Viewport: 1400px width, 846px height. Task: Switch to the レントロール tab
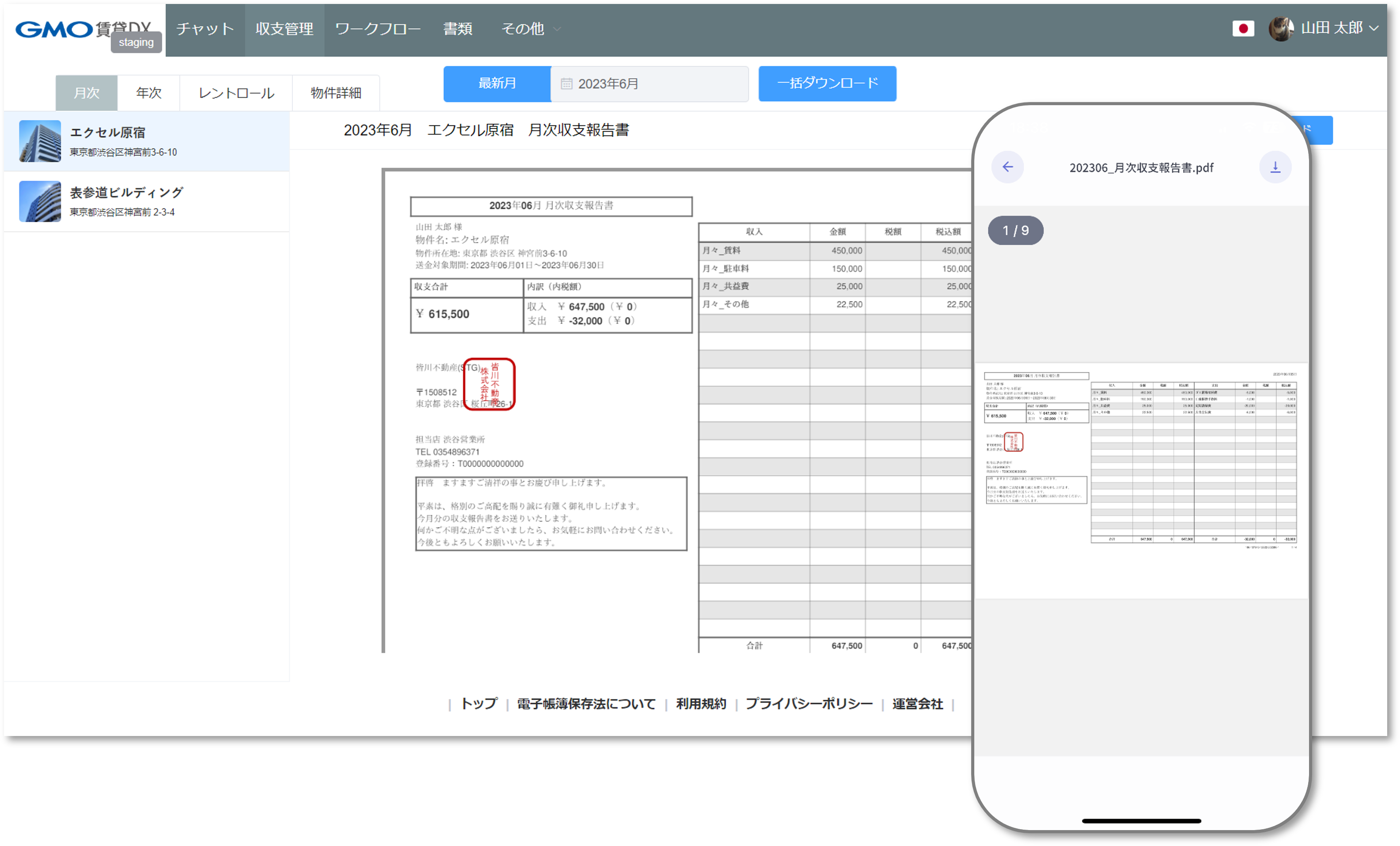(236, 93)
